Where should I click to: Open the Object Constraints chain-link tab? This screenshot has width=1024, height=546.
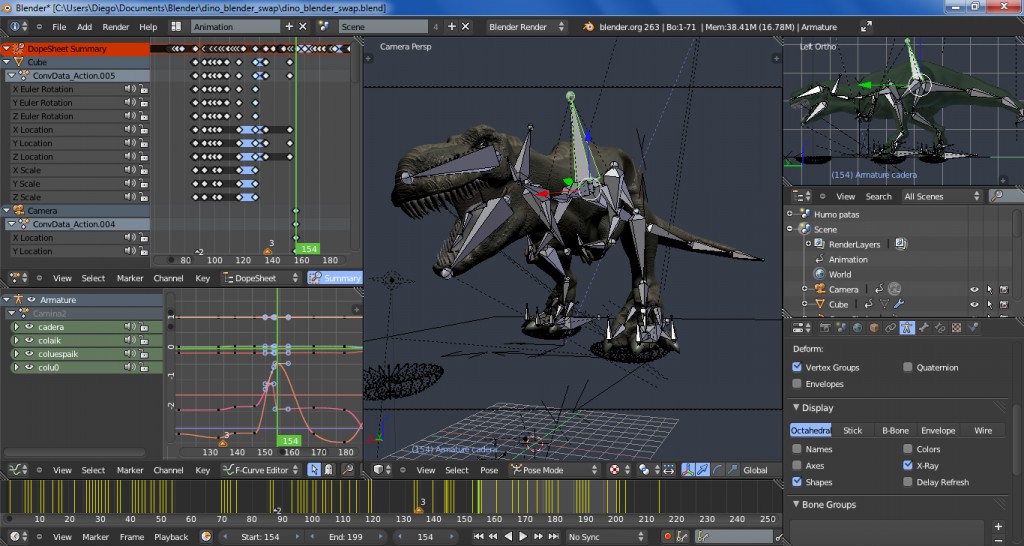pos(891,328)
